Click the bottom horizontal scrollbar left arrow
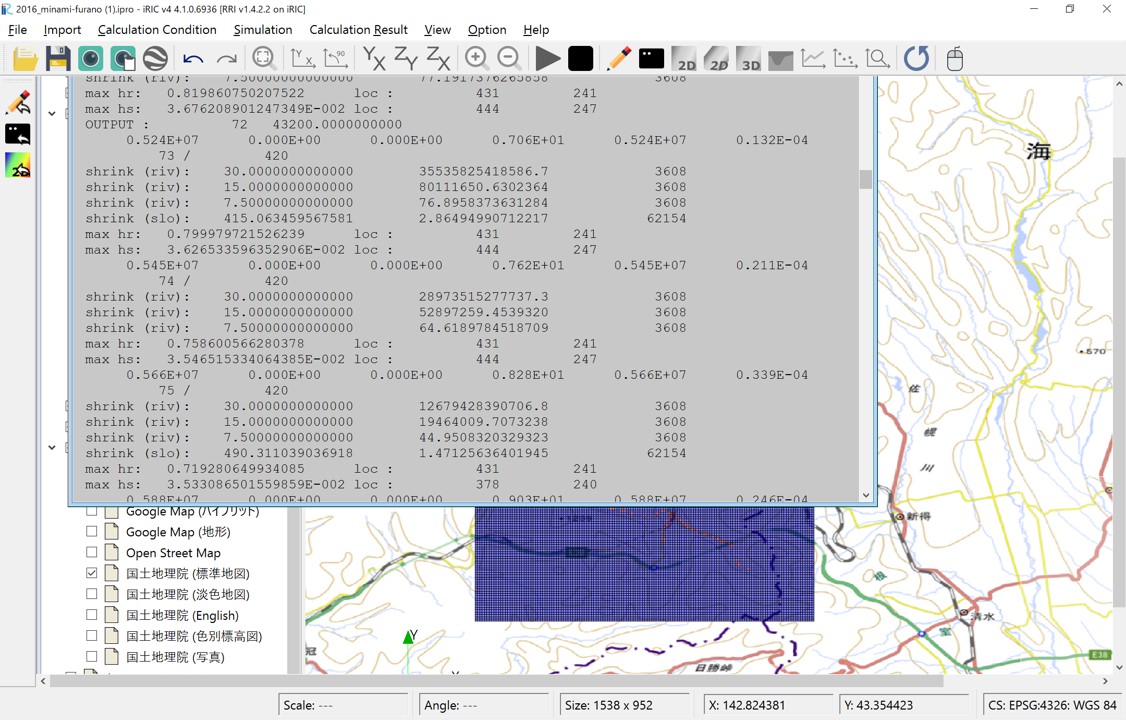The width and height of the screenshot is (1126, 720). 43,680
